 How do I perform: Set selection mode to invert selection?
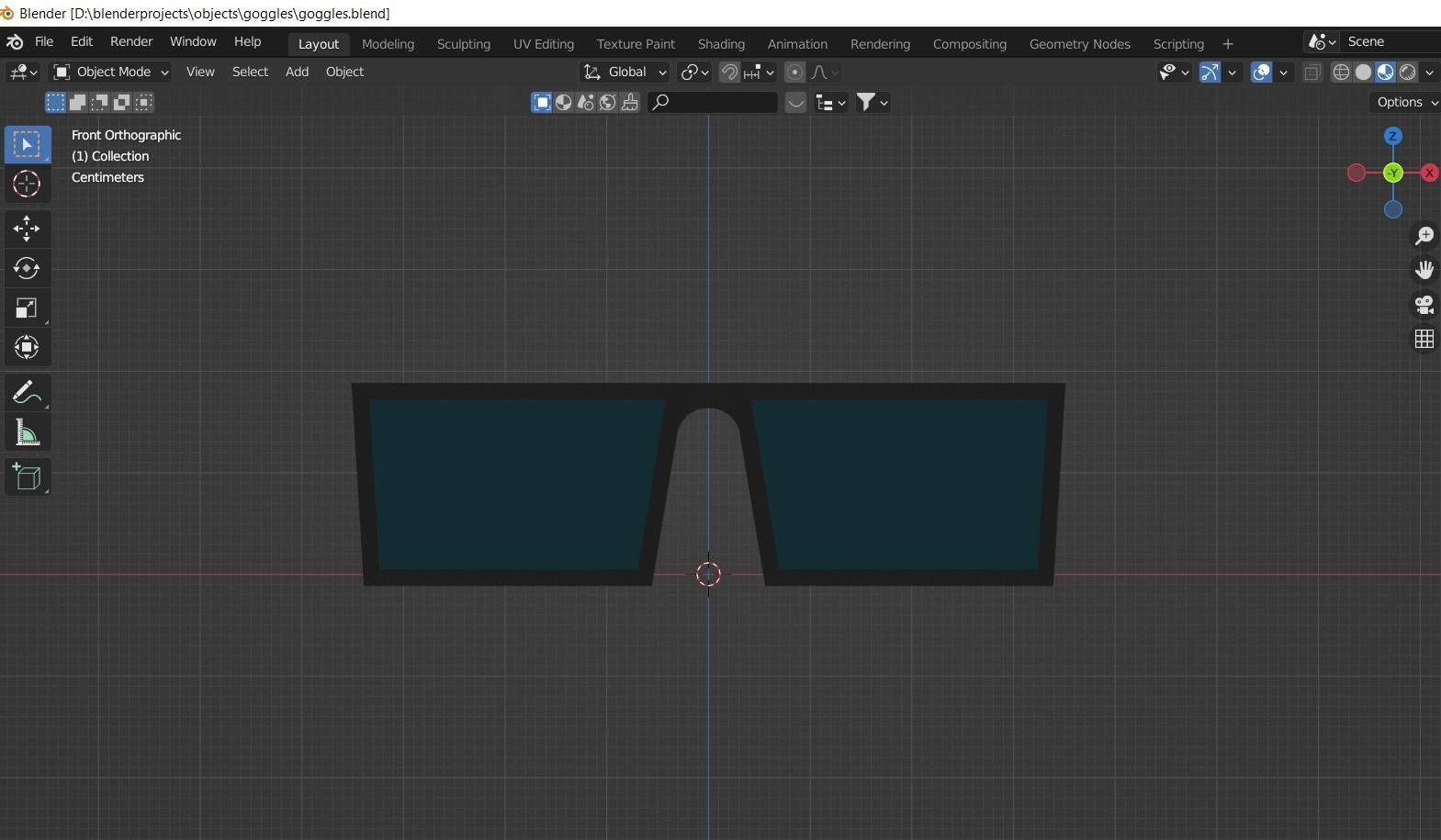coord(121,102)
